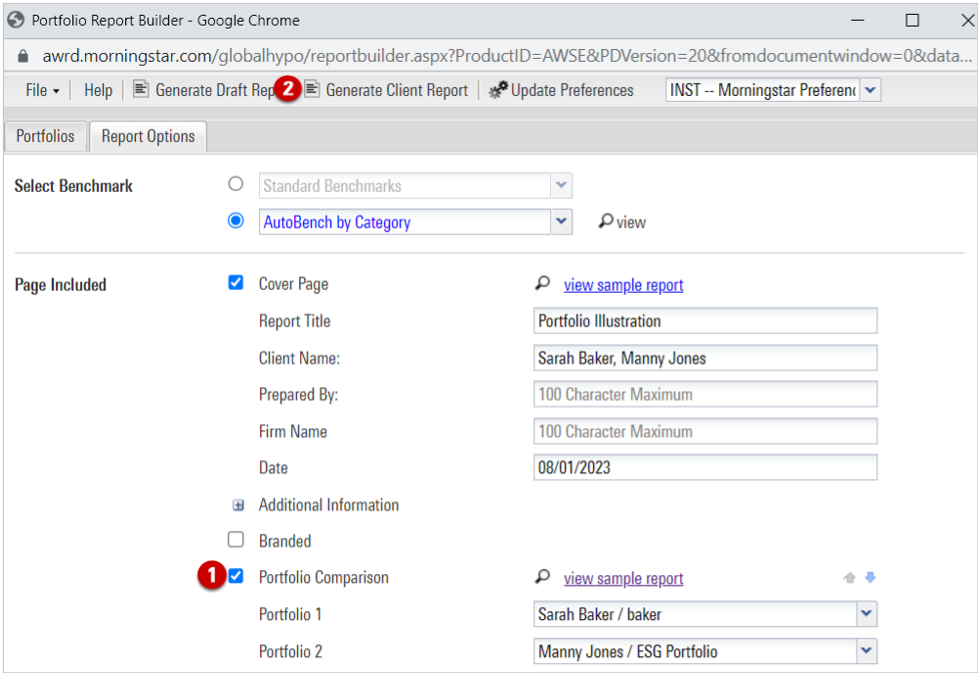Viewport: 978px width, 673px height.
Task: Switch to the Portfolios tab
Action: pos(45,136)
